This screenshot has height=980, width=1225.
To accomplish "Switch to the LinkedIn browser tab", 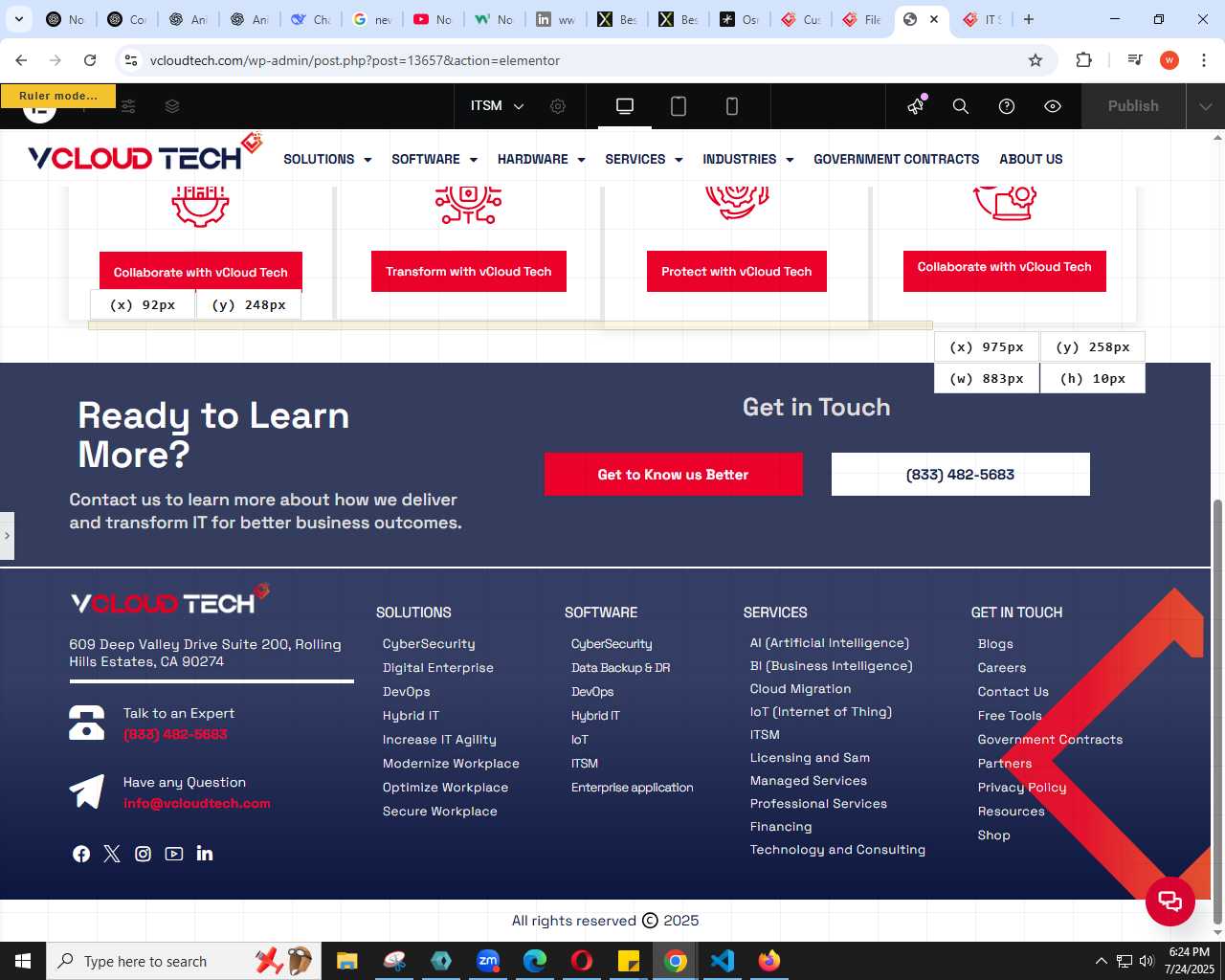I will [x=555, y=19].
